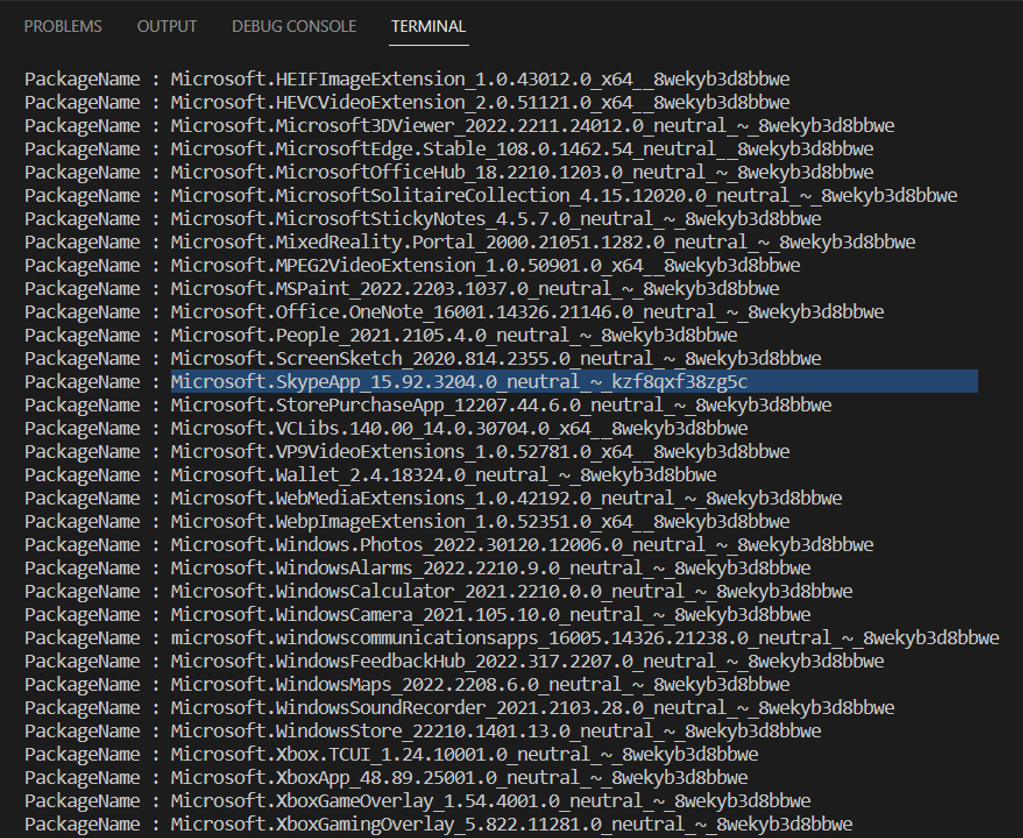Screen dimensions: 1023x838
Task: Click the Microsoft.MicrosoftOfficeHub package line
Action: click(449, 172)
